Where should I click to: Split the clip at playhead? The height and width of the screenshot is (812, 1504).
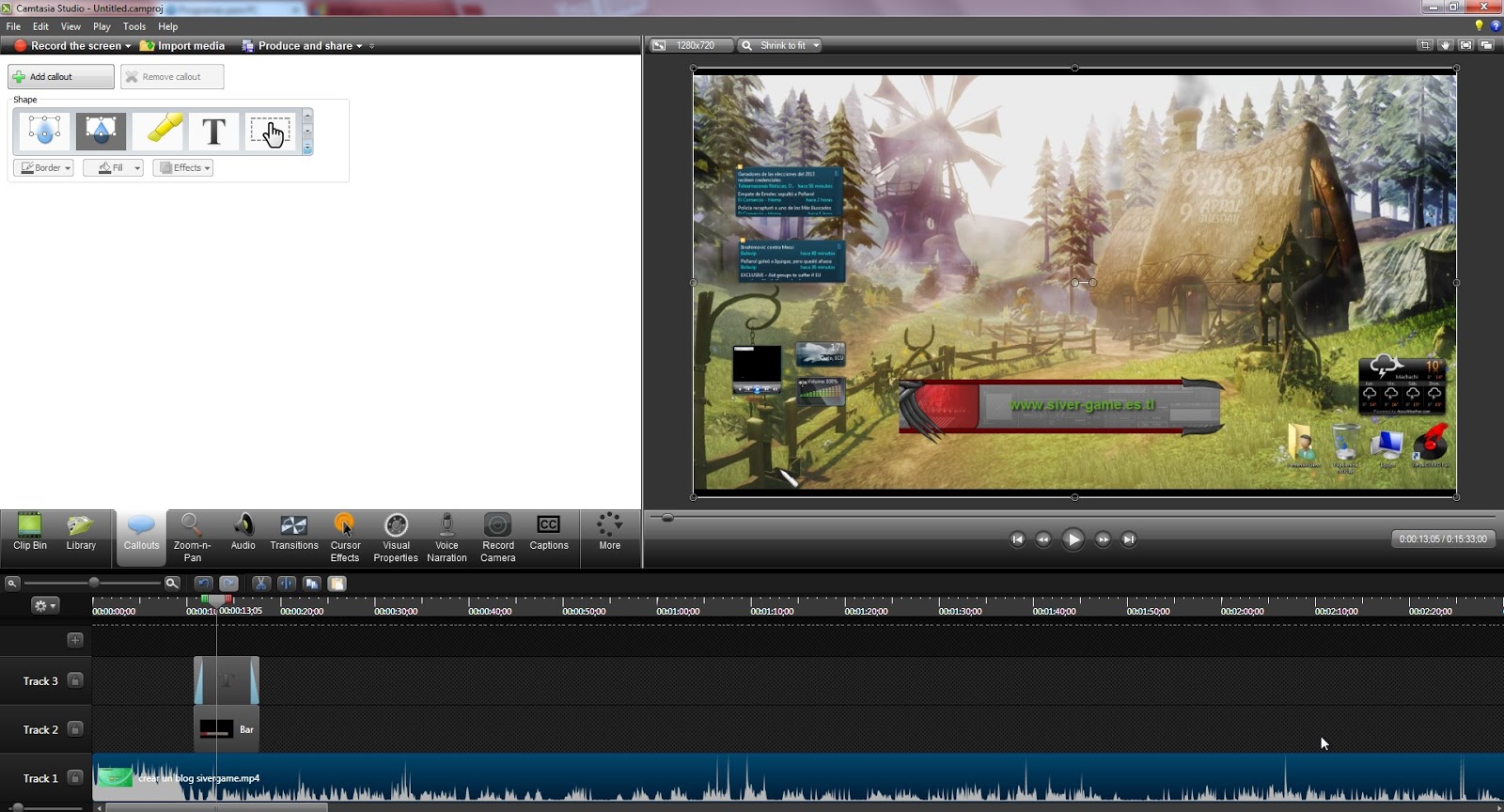coord(287,584)
